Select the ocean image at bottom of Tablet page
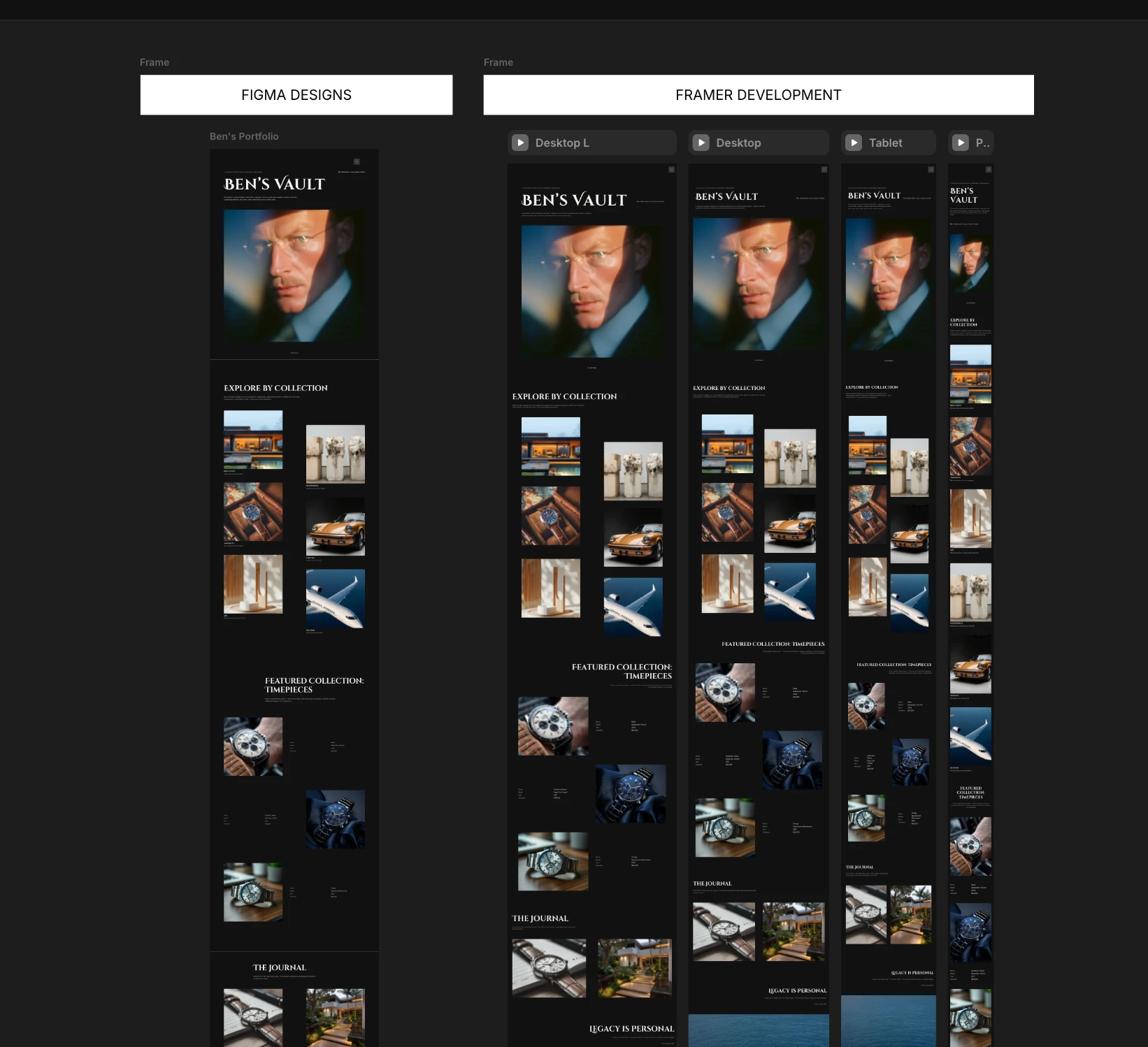This screenshot has height=1047, width=1148. tap(888, 1021)
